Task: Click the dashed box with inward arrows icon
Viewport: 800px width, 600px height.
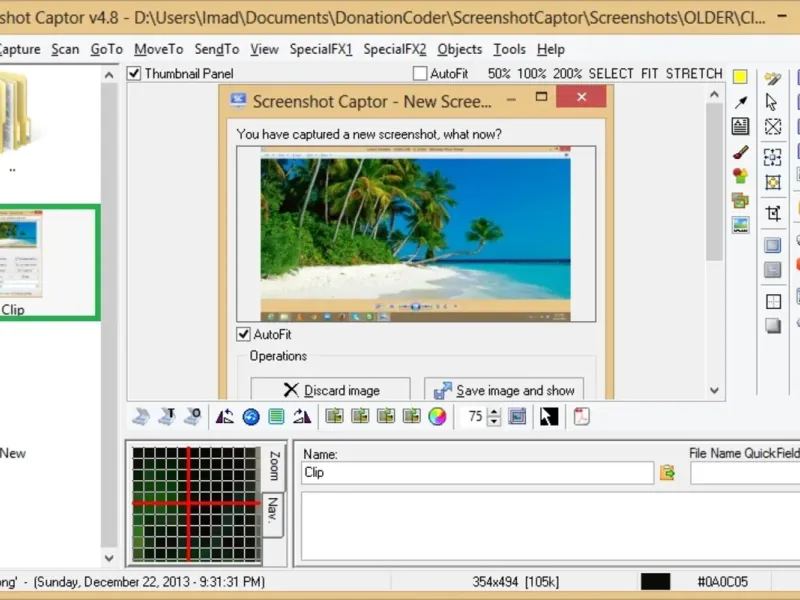Action: pyautogui.click(x=772, y=157)
